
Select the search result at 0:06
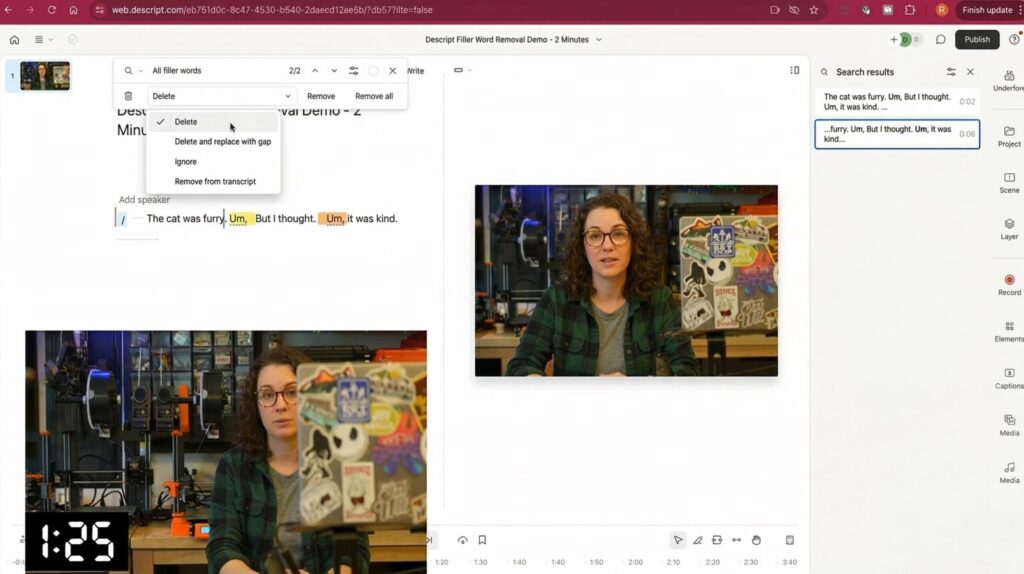pyautogui.click(x=897, y=134)
